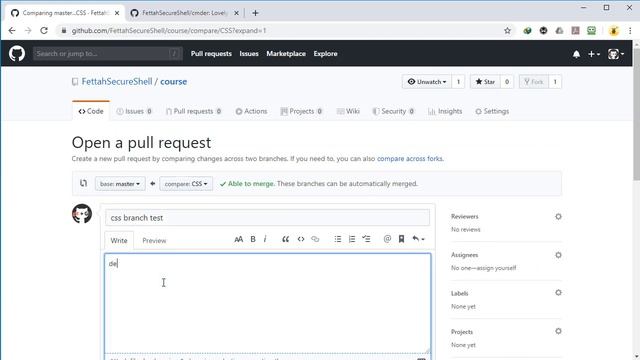Mention a user with the @ icon
Image resolution: width=640 pixels, height=360 pixels.
387,239
